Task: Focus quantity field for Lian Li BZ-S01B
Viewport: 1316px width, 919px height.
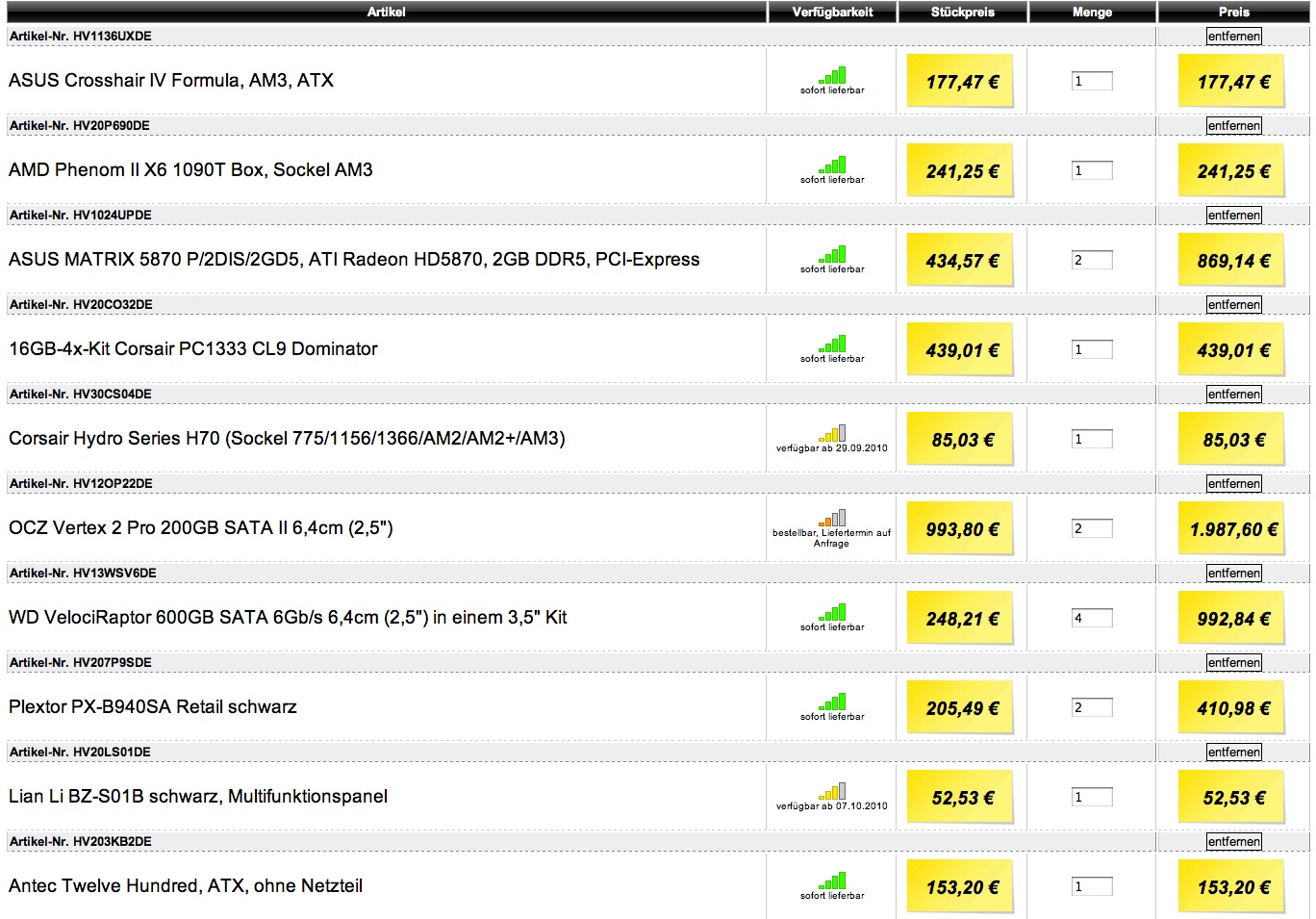Action: click(1092, 798)
